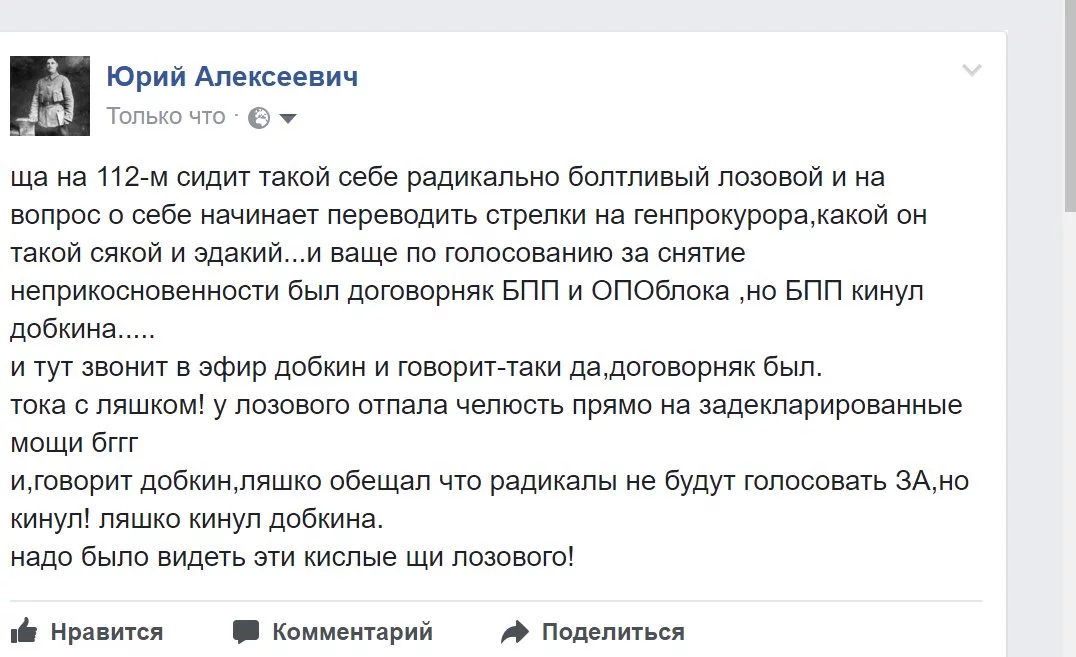Click the speech bubble comment icon
The width and height of the screenshot is (1076, 657).
tap(246, 632)
